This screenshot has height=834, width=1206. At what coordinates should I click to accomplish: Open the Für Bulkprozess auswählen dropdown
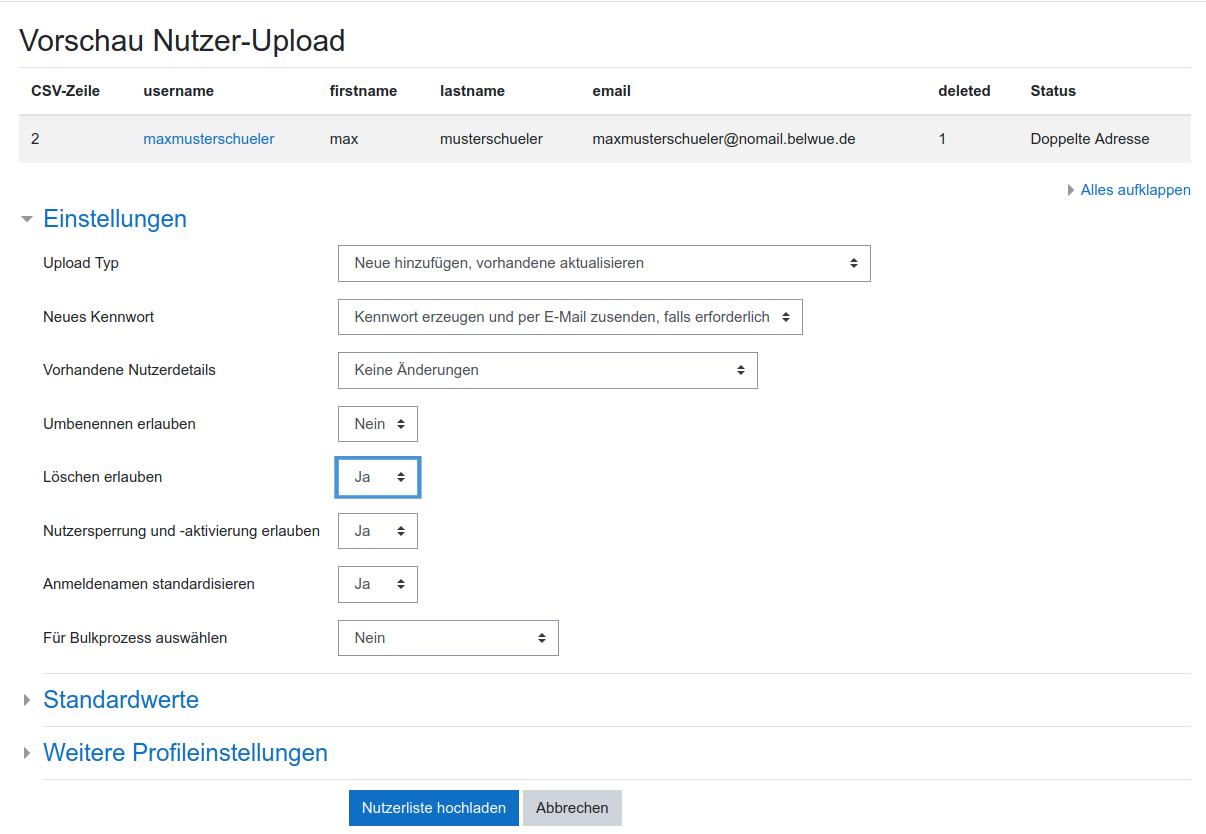[448, 638]
